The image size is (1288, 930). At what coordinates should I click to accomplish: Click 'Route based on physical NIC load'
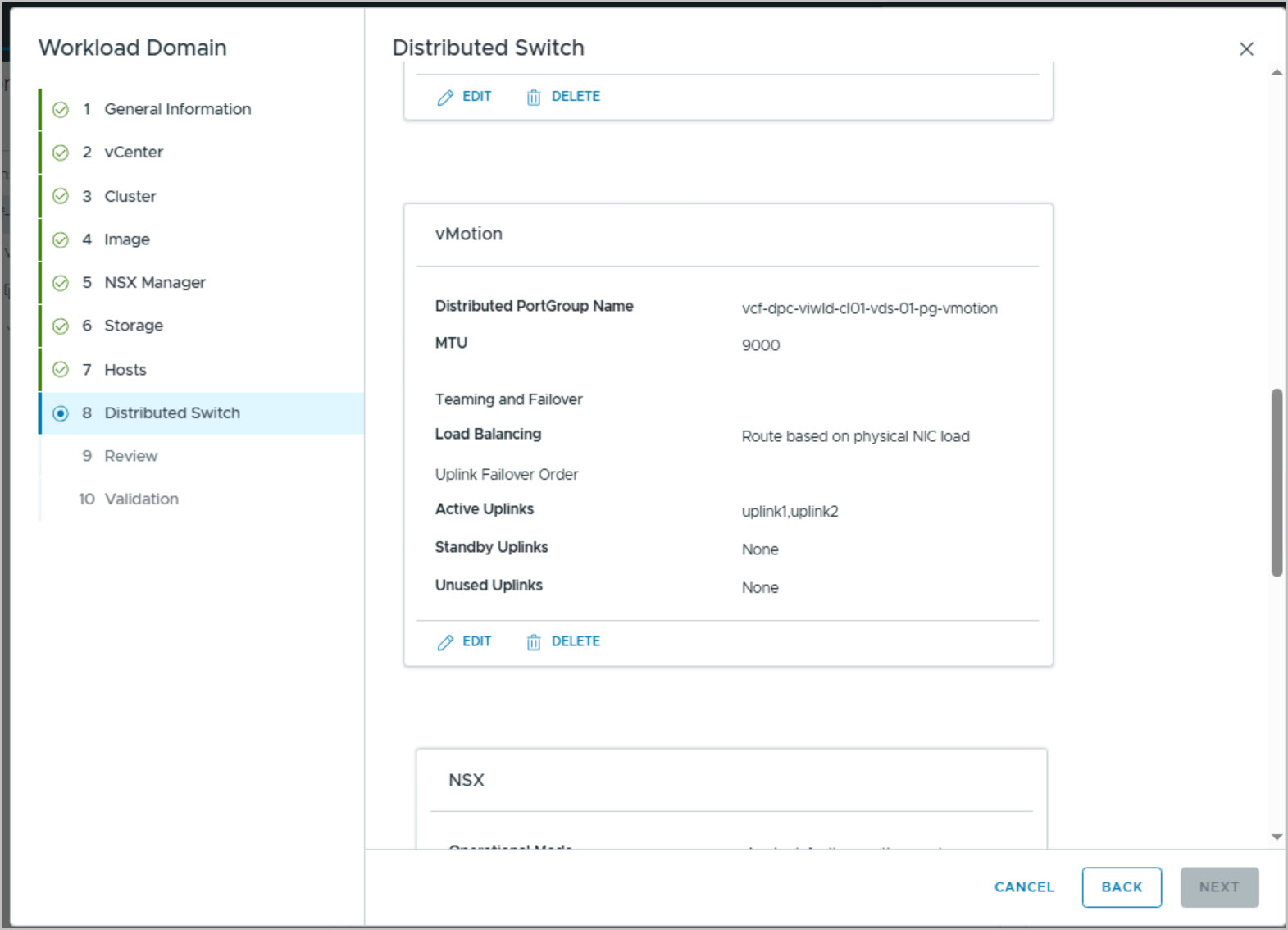pyautogui.click(x=856, y=436)
